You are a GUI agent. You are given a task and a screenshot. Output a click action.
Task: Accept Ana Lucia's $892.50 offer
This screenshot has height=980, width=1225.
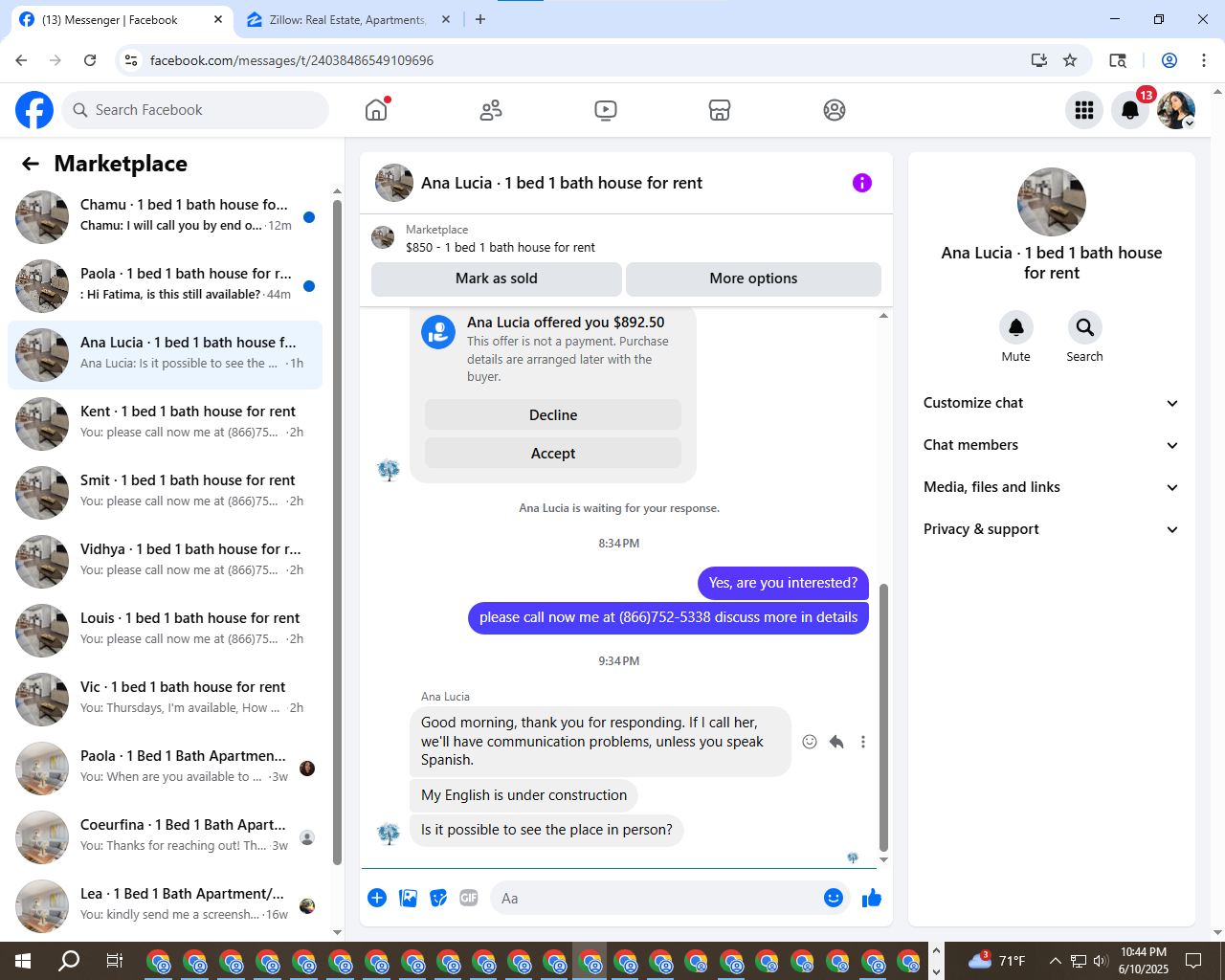pos(553,454)
